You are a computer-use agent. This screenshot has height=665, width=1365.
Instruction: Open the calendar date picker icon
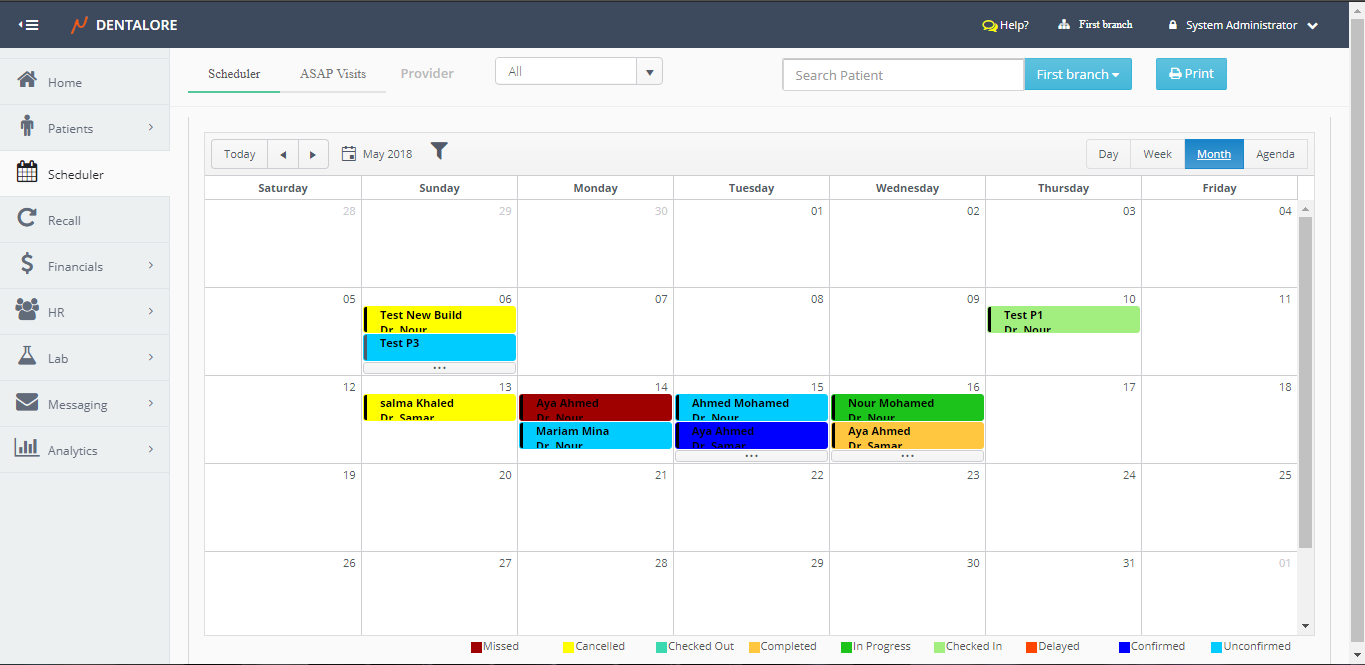coord(349,154)
